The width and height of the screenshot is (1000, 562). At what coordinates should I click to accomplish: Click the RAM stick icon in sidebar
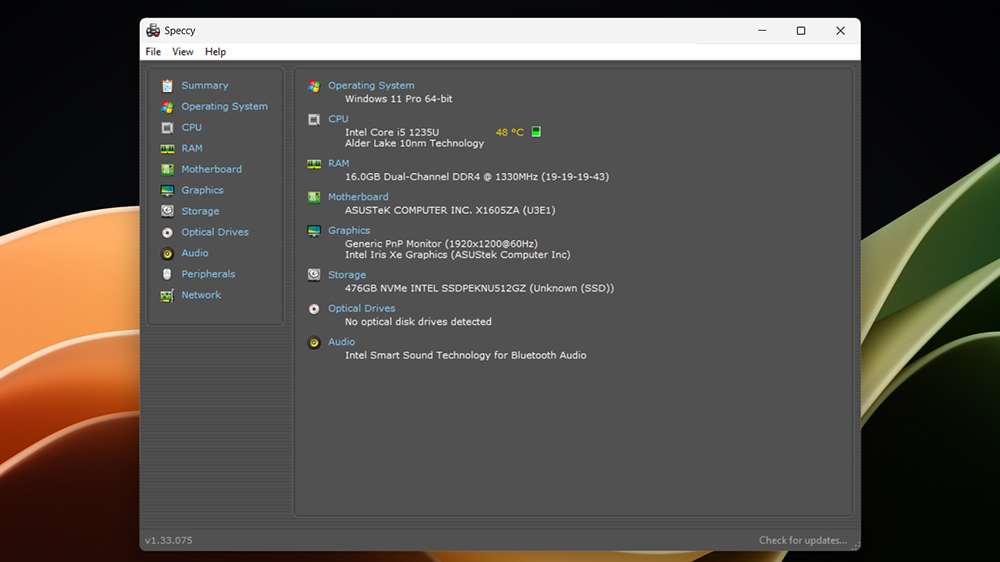click(x=167, y=149)
